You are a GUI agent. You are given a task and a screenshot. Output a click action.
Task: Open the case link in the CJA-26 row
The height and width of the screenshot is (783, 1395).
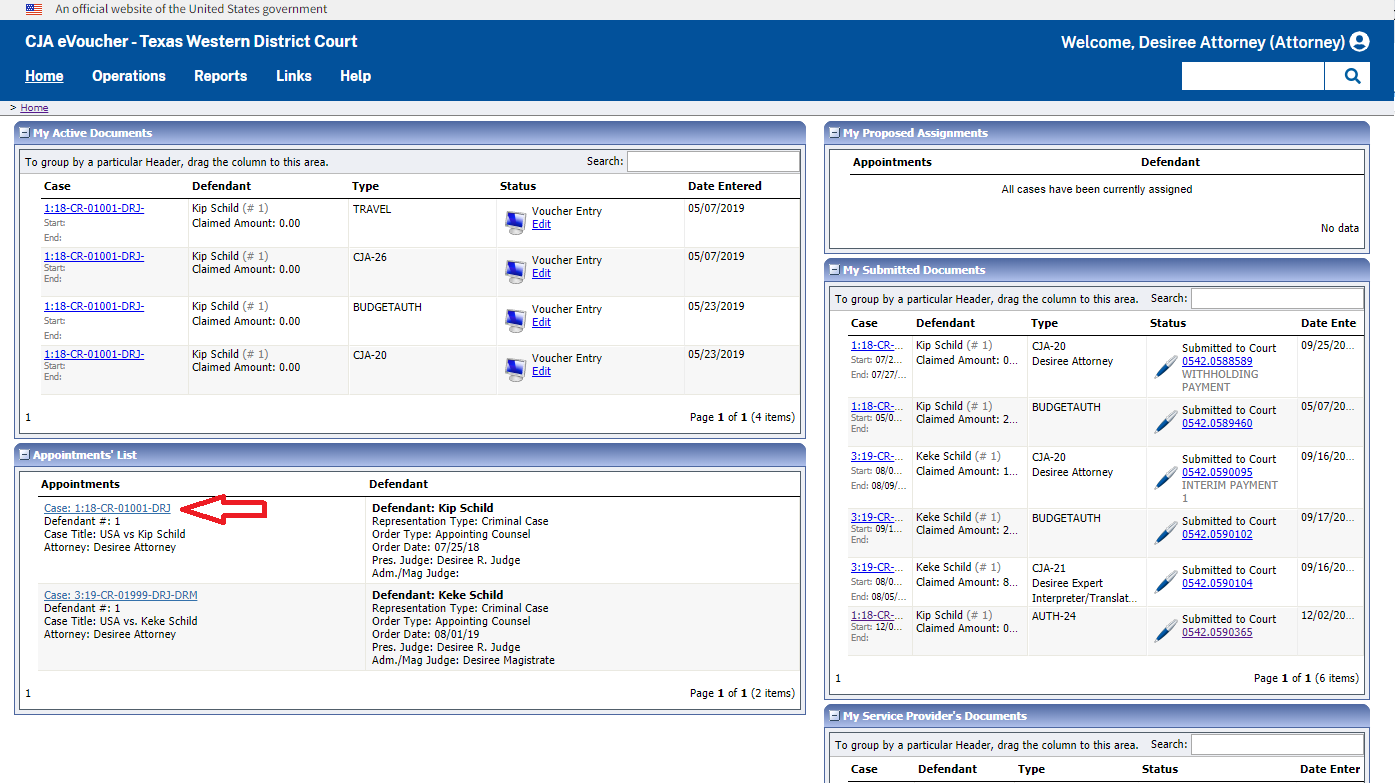94,256
